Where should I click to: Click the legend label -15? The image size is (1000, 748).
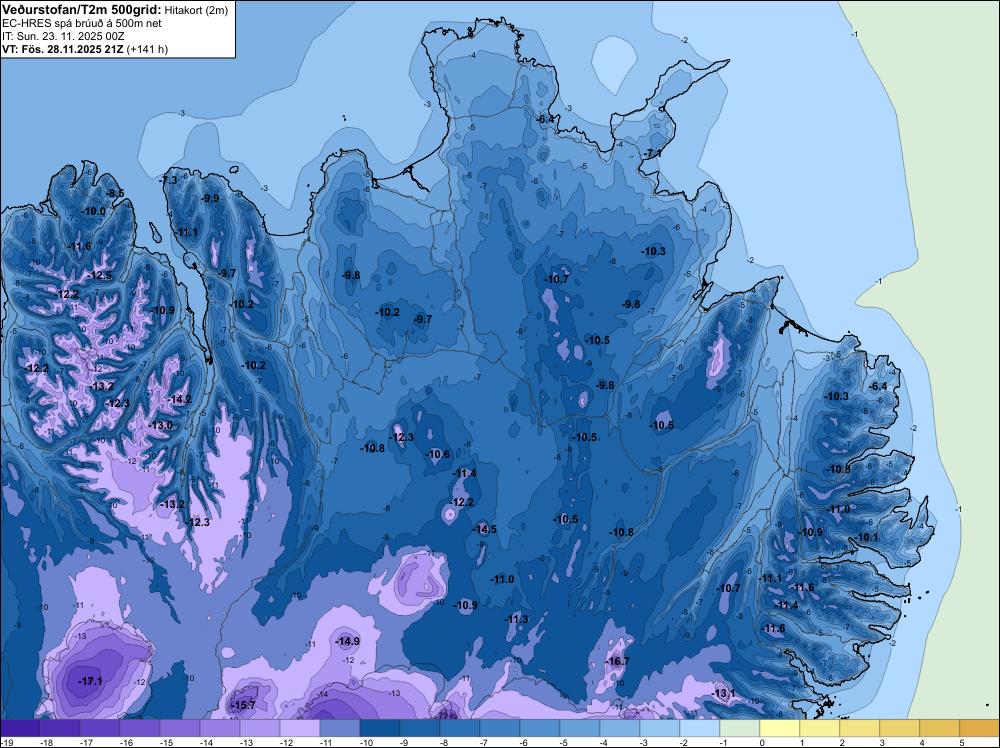click(166, 743)
